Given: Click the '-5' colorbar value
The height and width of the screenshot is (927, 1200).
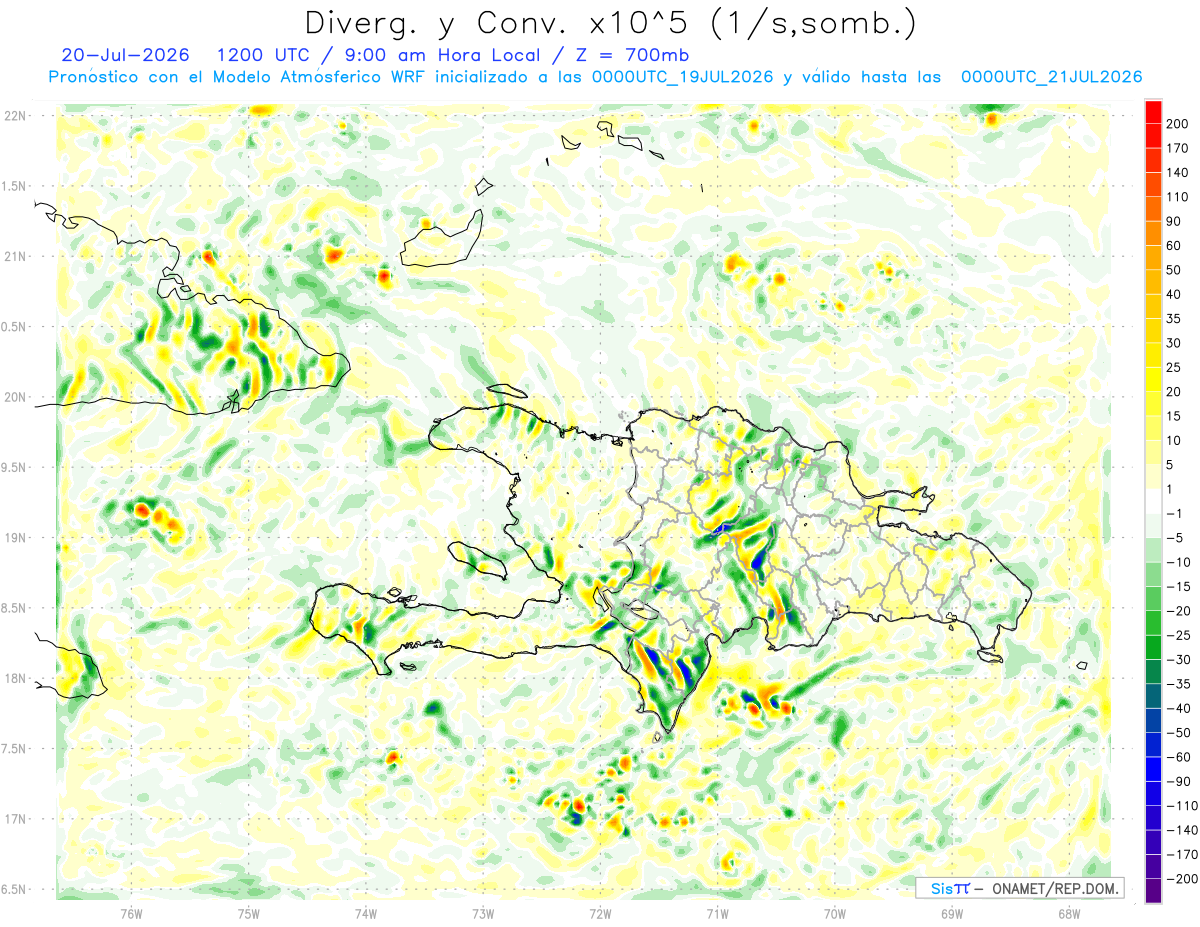Looking at the screenshot, I should 1175,538.
